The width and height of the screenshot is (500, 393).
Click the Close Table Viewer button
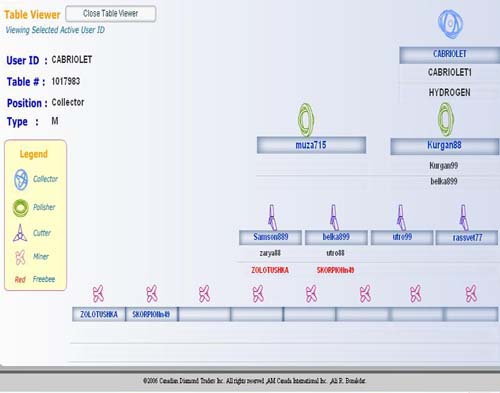pyautogui.click(x=111, y=14)
